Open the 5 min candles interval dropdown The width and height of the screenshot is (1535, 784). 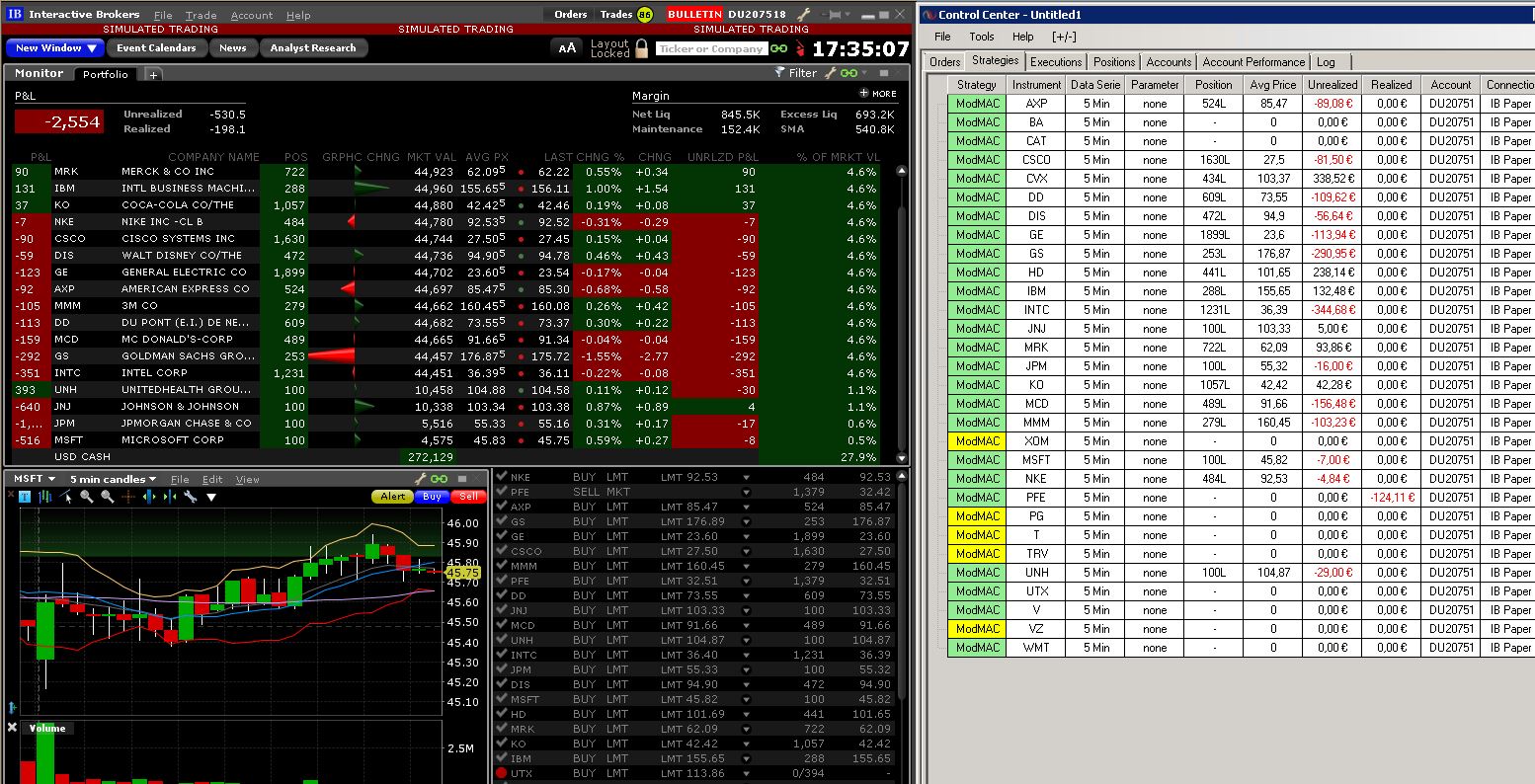(113, 479)
